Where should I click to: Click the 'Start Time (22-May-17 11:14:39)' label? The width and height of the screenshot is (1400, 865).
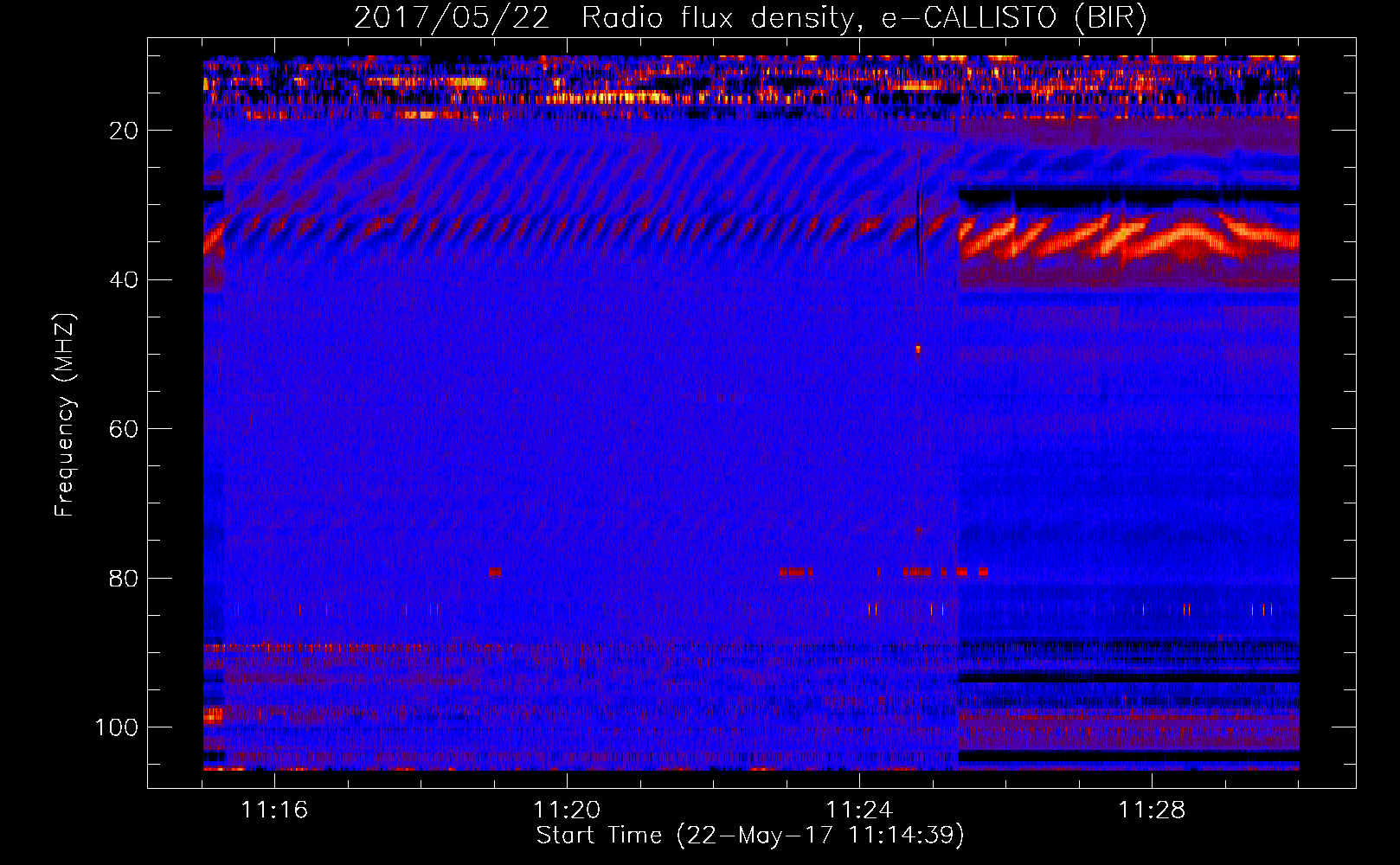coord(750,836)
